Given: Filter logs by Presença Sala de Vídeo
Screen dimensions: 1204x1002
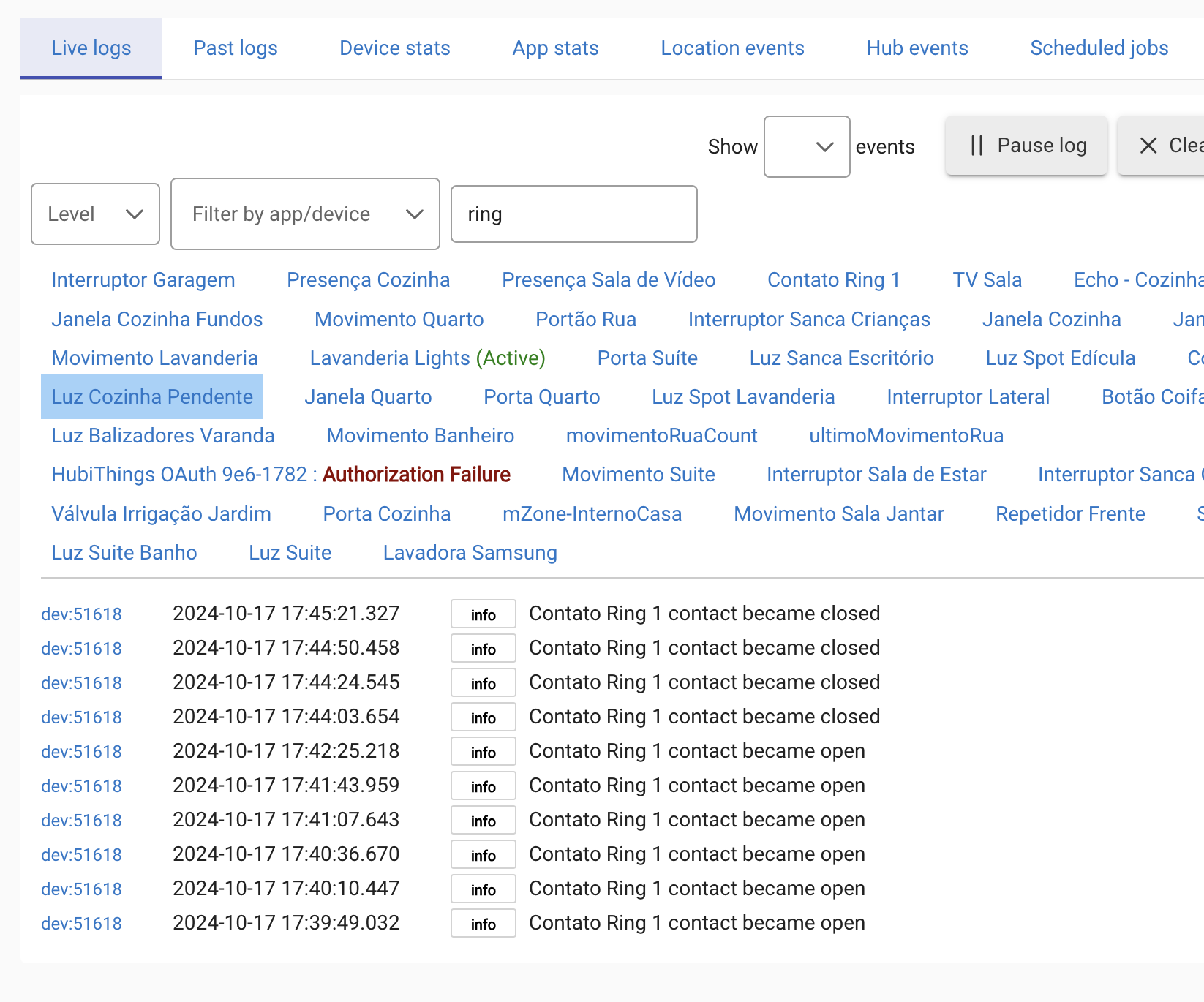Looking at the screenshot, I should 609,280.
